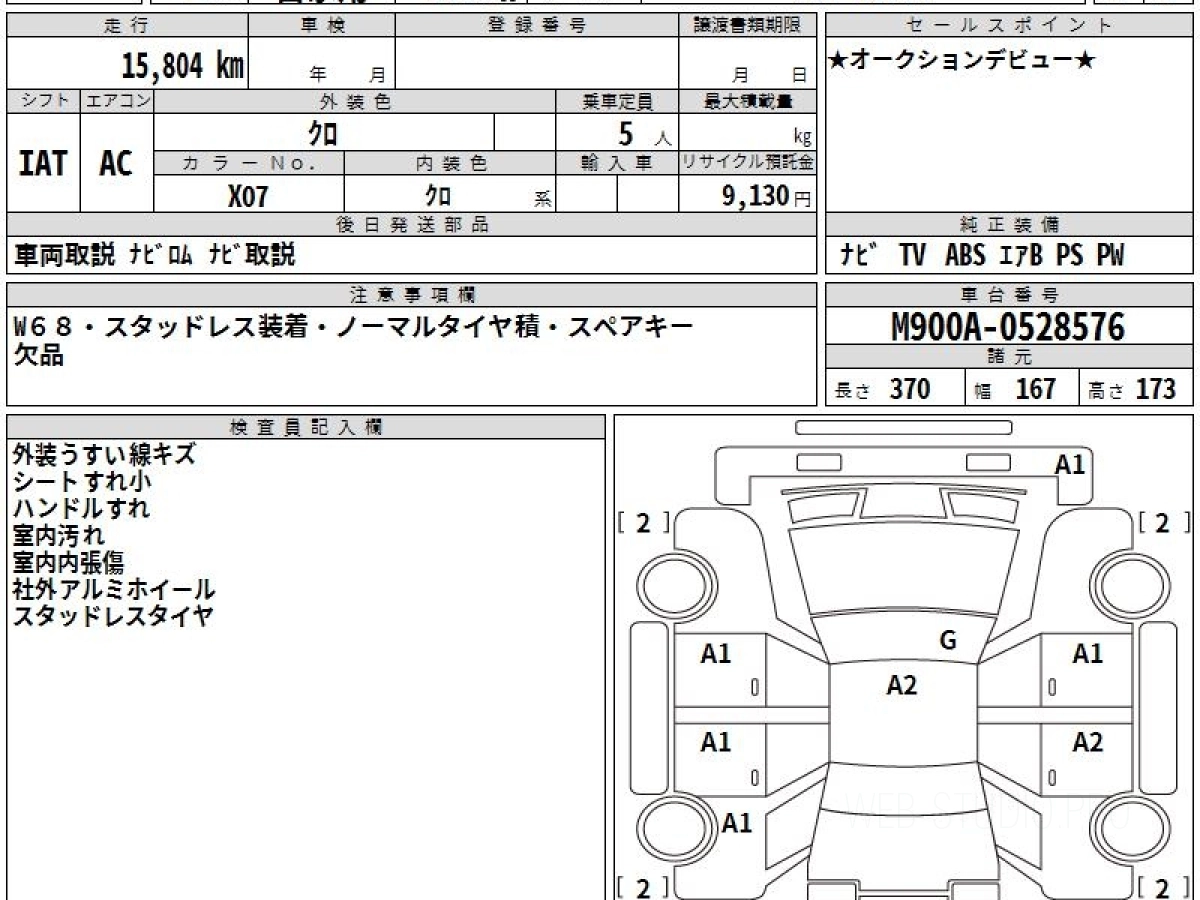Click the 外装色 header
Viewport: 1200px width, 900px height.
click(355, 101)
